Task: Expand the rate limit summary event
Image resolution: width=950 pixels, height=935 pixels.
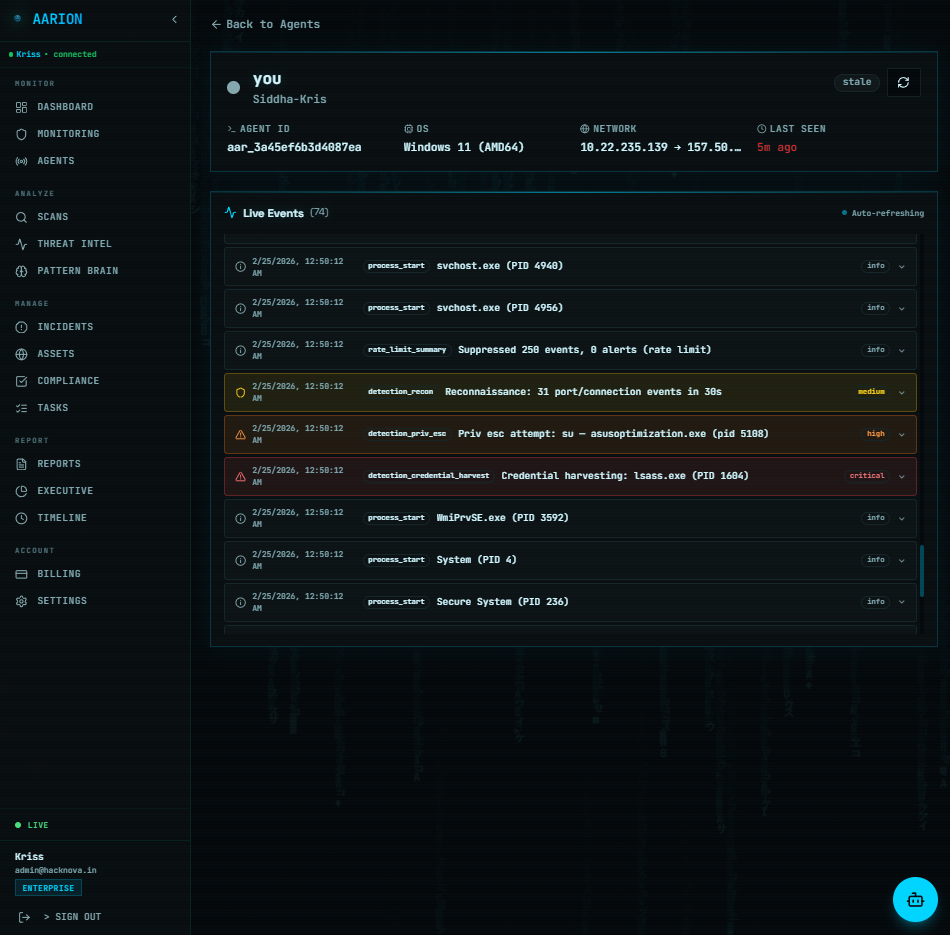Action: 902,351
